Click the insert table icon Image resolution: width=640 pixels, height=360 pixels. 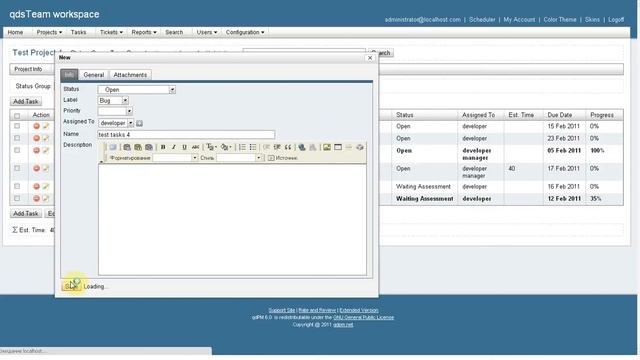pos(338,147)
